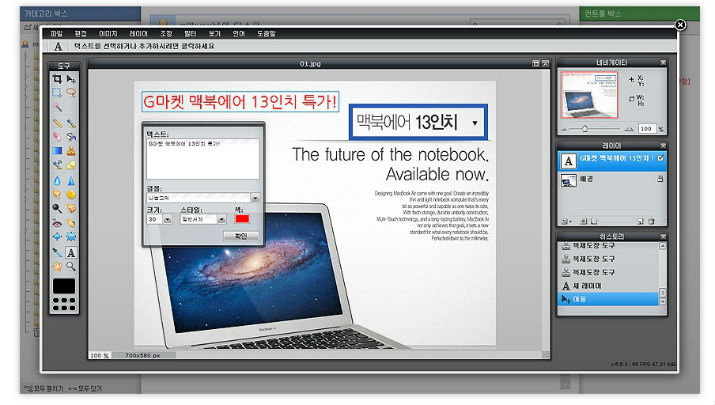Click the navigator zoom slider handle
Viewport: 715px width, 405px height.
pyautogui.click(x=585, y=129)
